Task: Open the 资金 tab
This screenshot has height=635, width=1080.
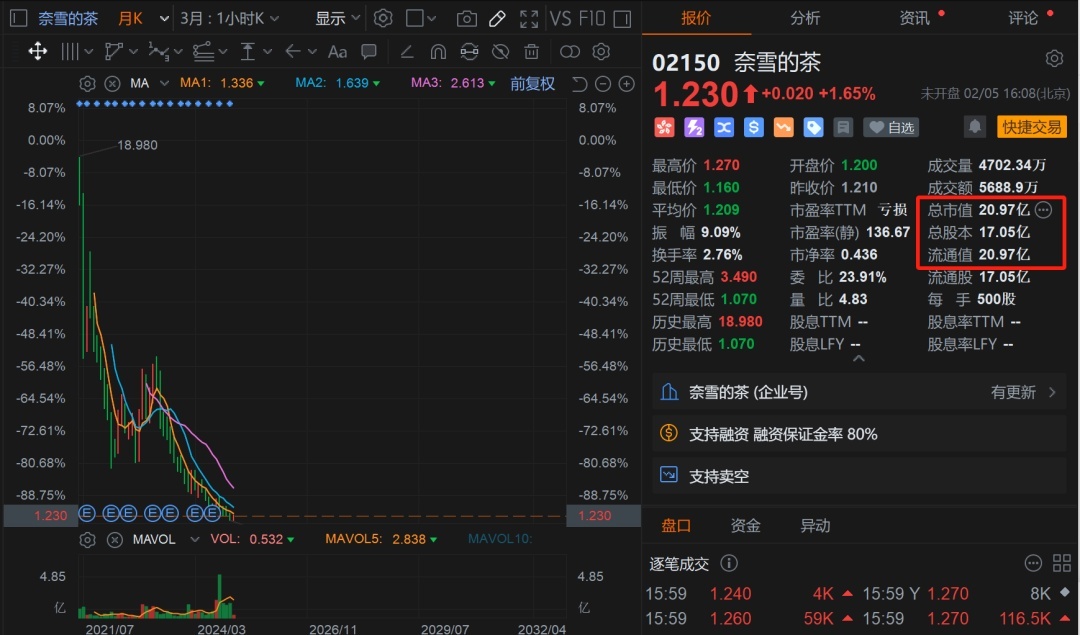Action: coord(745,526)
